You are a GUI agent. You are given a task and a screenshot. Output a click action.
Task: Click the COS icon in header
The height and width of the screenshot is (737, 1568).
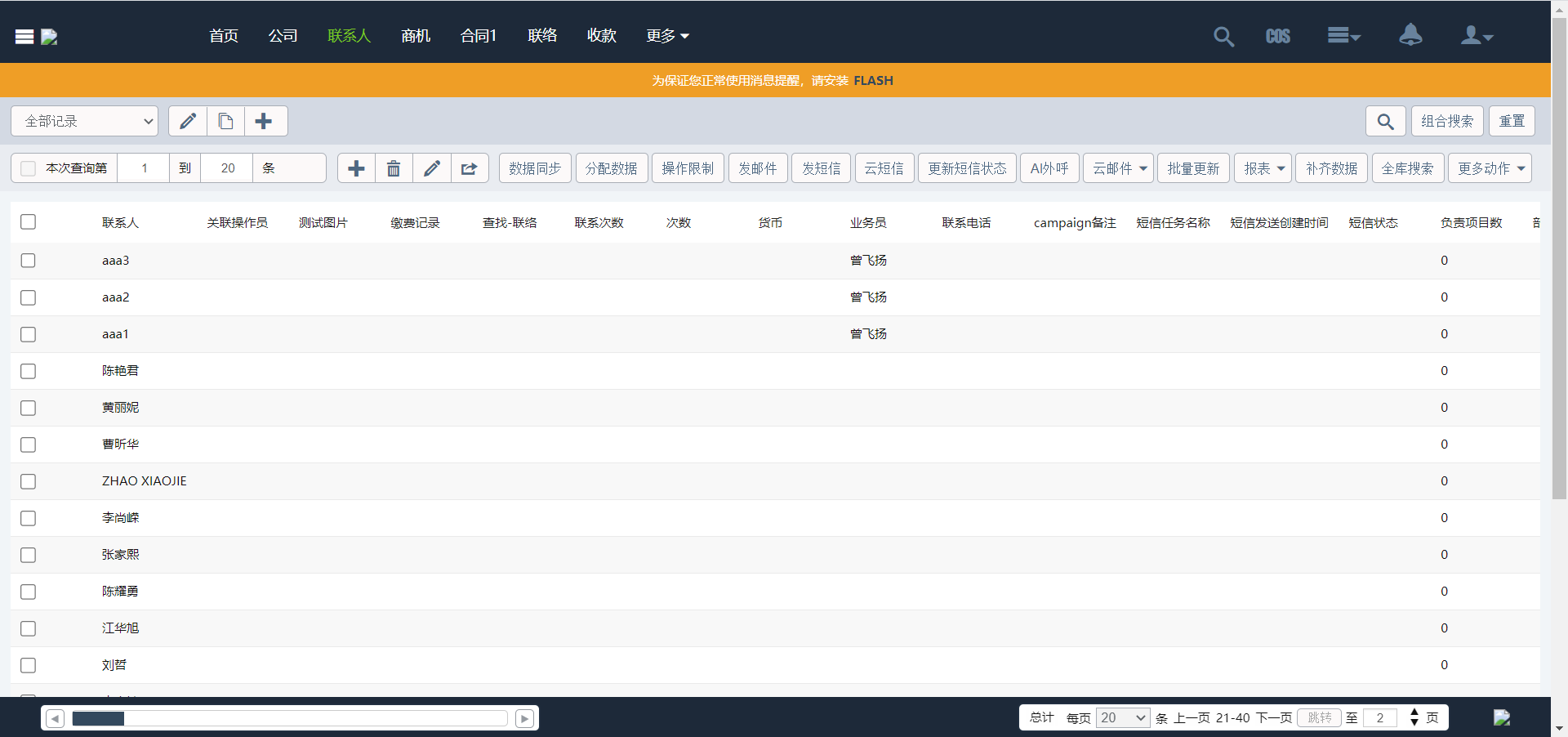coord(1277,37)
